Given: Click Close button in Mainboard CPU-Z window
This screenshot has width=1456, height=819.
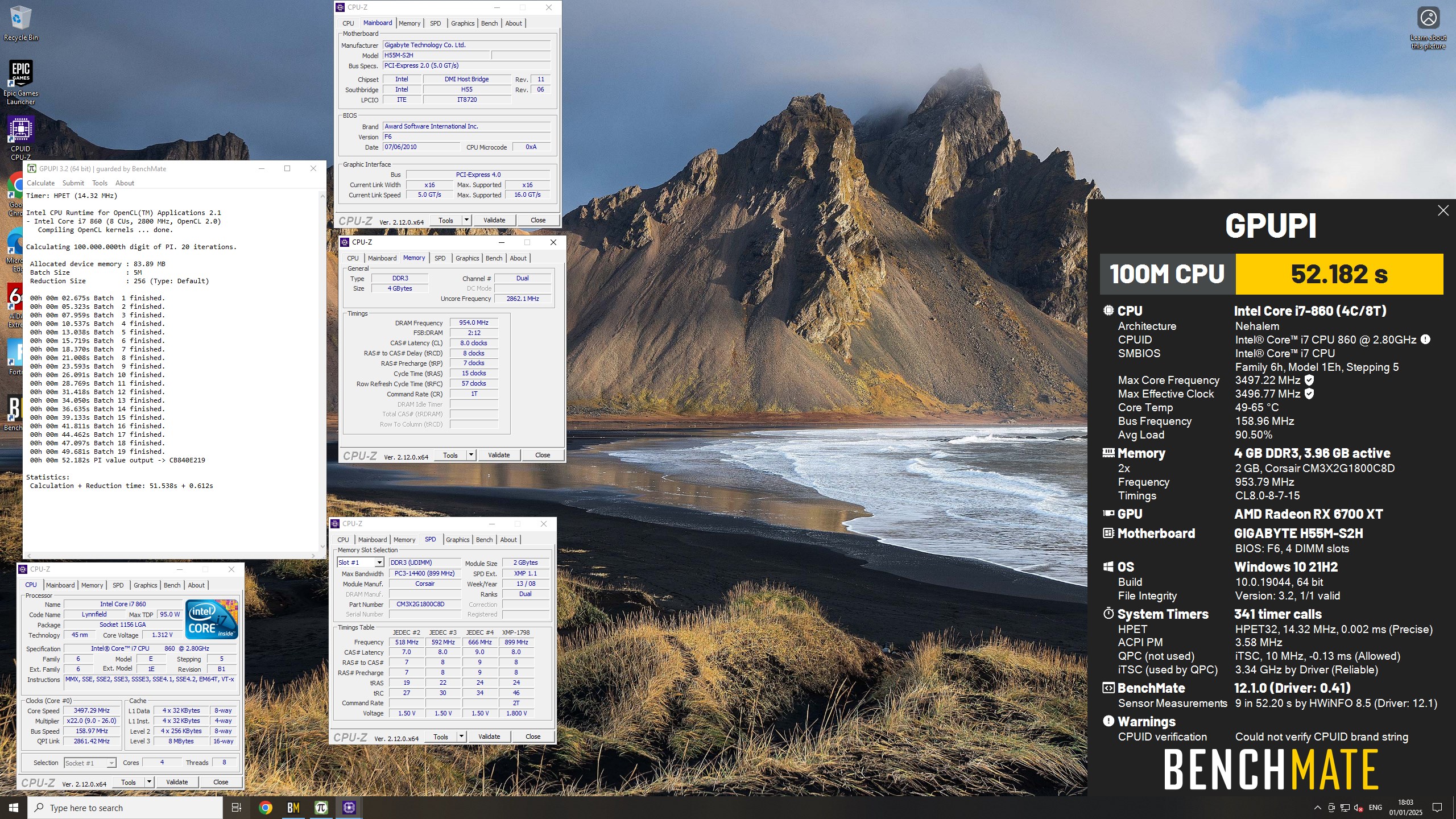Looking at the screenshot, I should tap(537, 220).
